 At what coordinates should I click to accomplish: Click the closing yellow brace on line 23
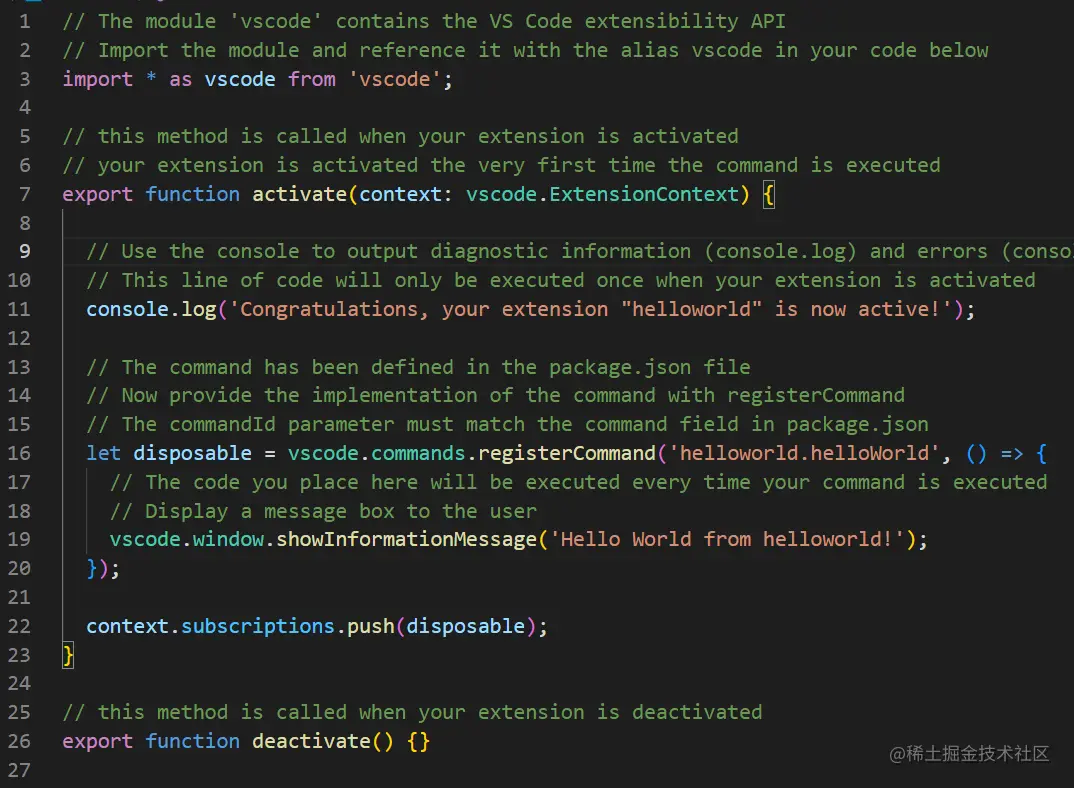(x=68, y=655)
